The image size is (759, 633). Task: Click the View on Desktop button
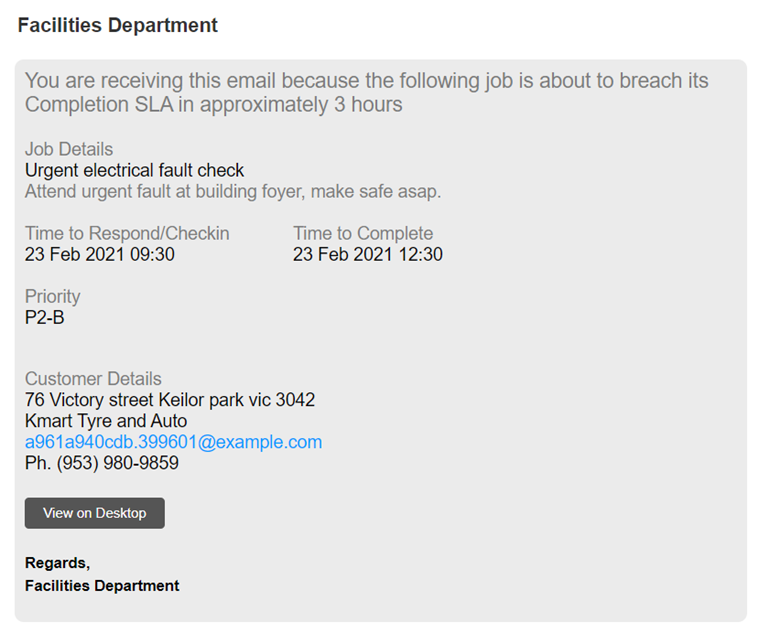tap(94, 513)
